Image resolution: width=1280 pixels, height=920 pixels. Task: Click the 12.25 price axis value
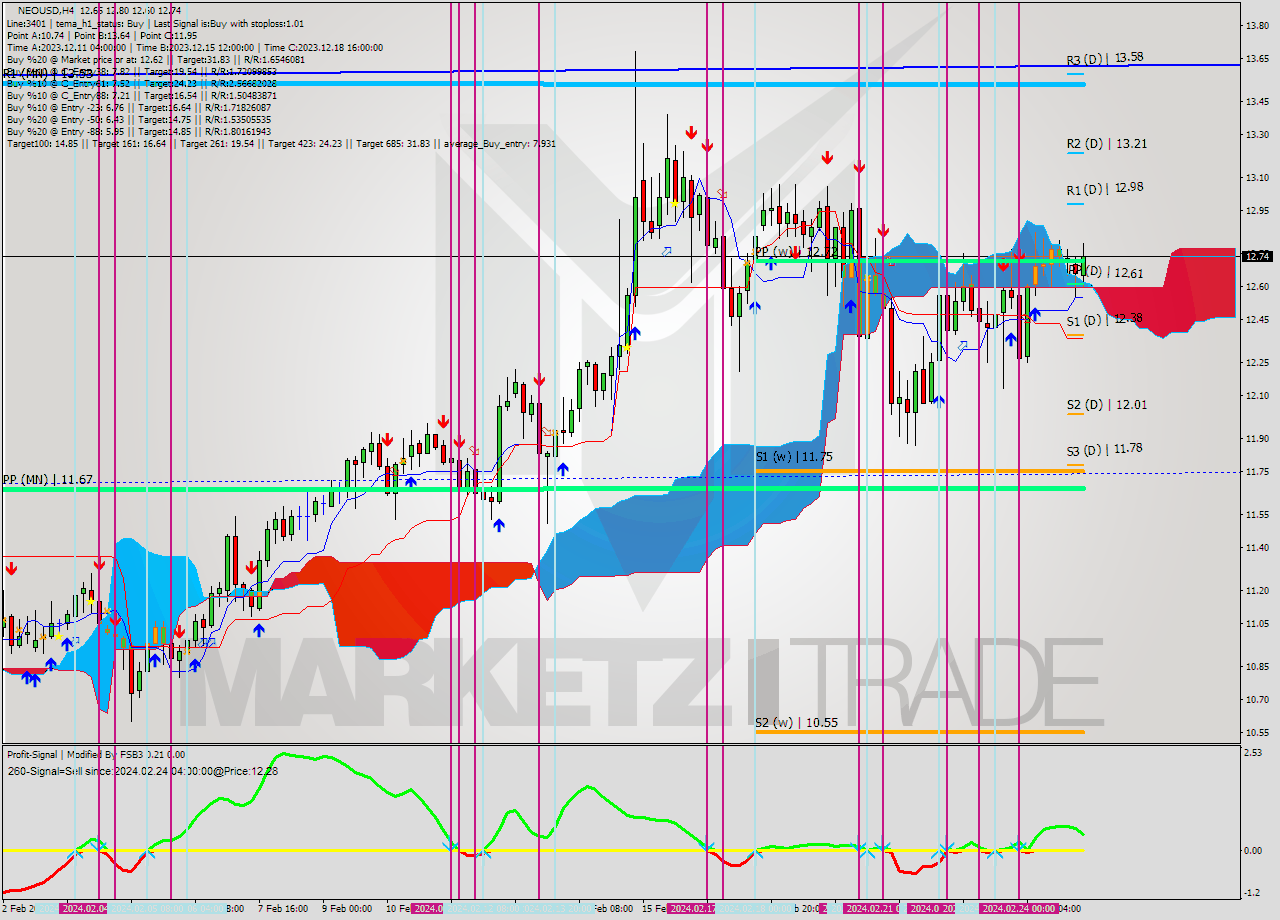[x=1256, y=362]
